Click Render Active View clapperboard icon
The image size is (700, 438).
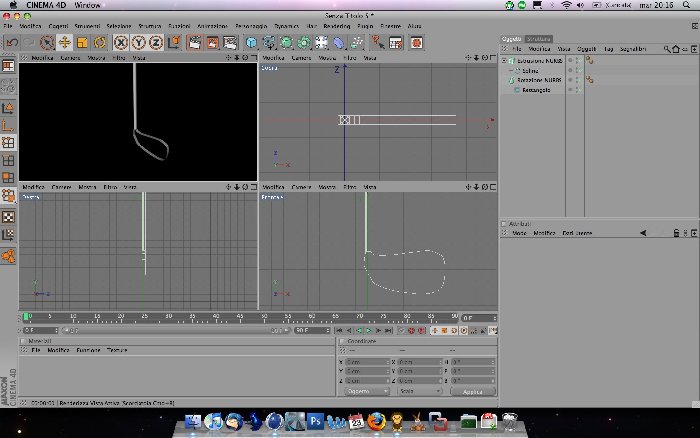point(195,43)
